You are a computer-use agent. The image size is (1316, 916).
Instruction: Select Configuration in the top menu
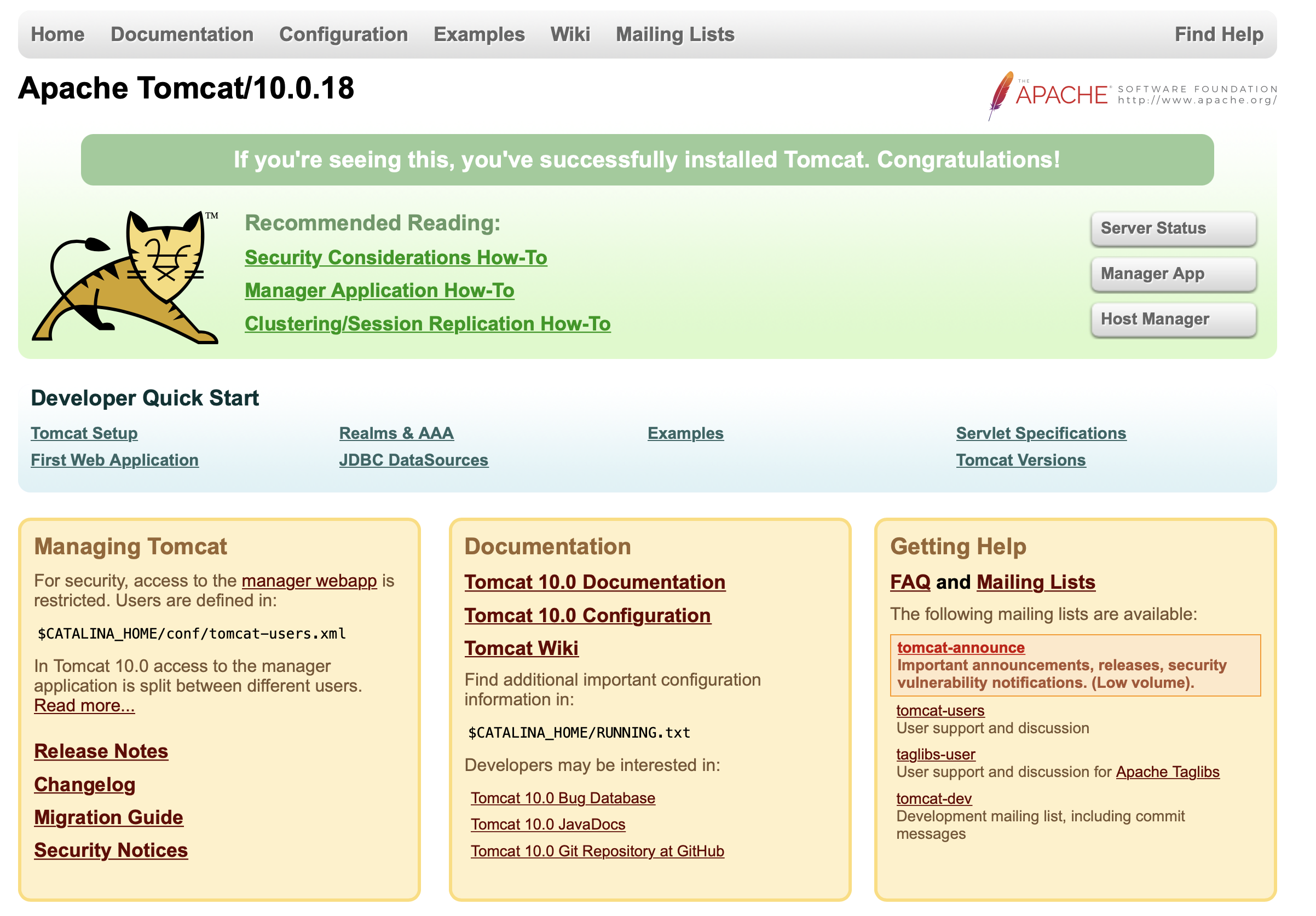(343, 34)
